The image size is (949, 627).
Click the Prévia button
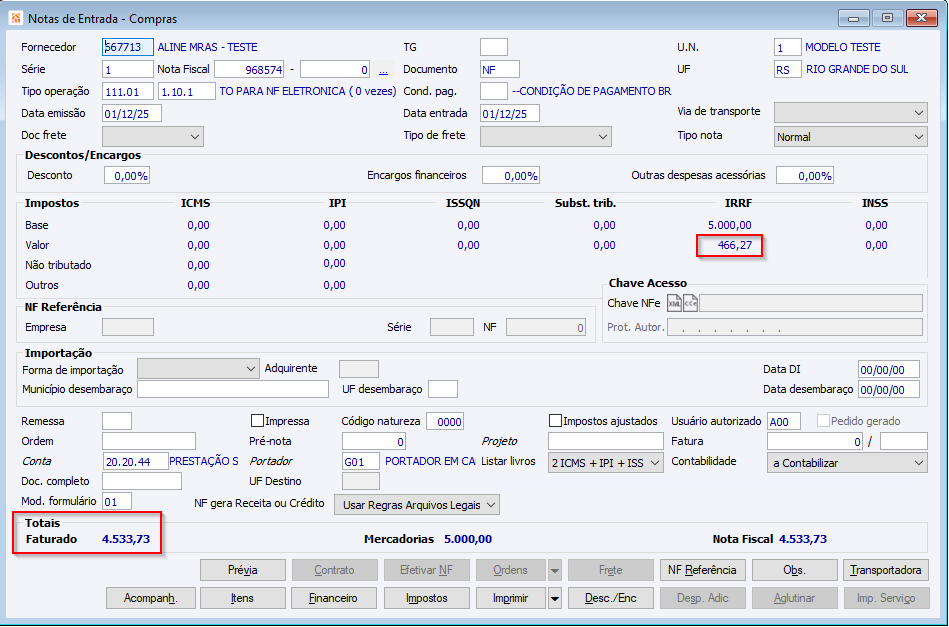pyautogui.click(x=243, y=570)
